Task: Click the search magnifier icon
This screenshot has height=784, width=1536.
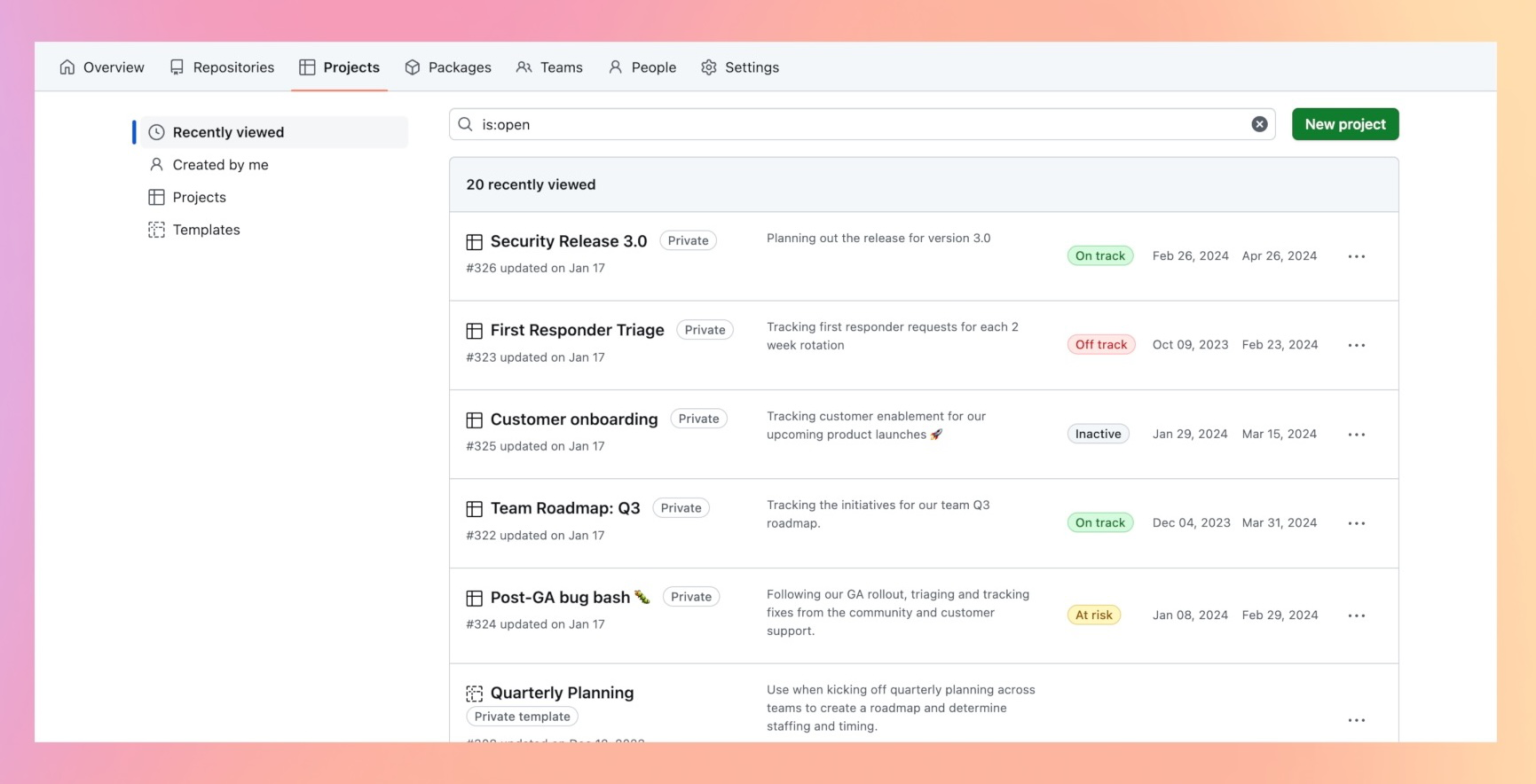Action: [x=465, y=124]
